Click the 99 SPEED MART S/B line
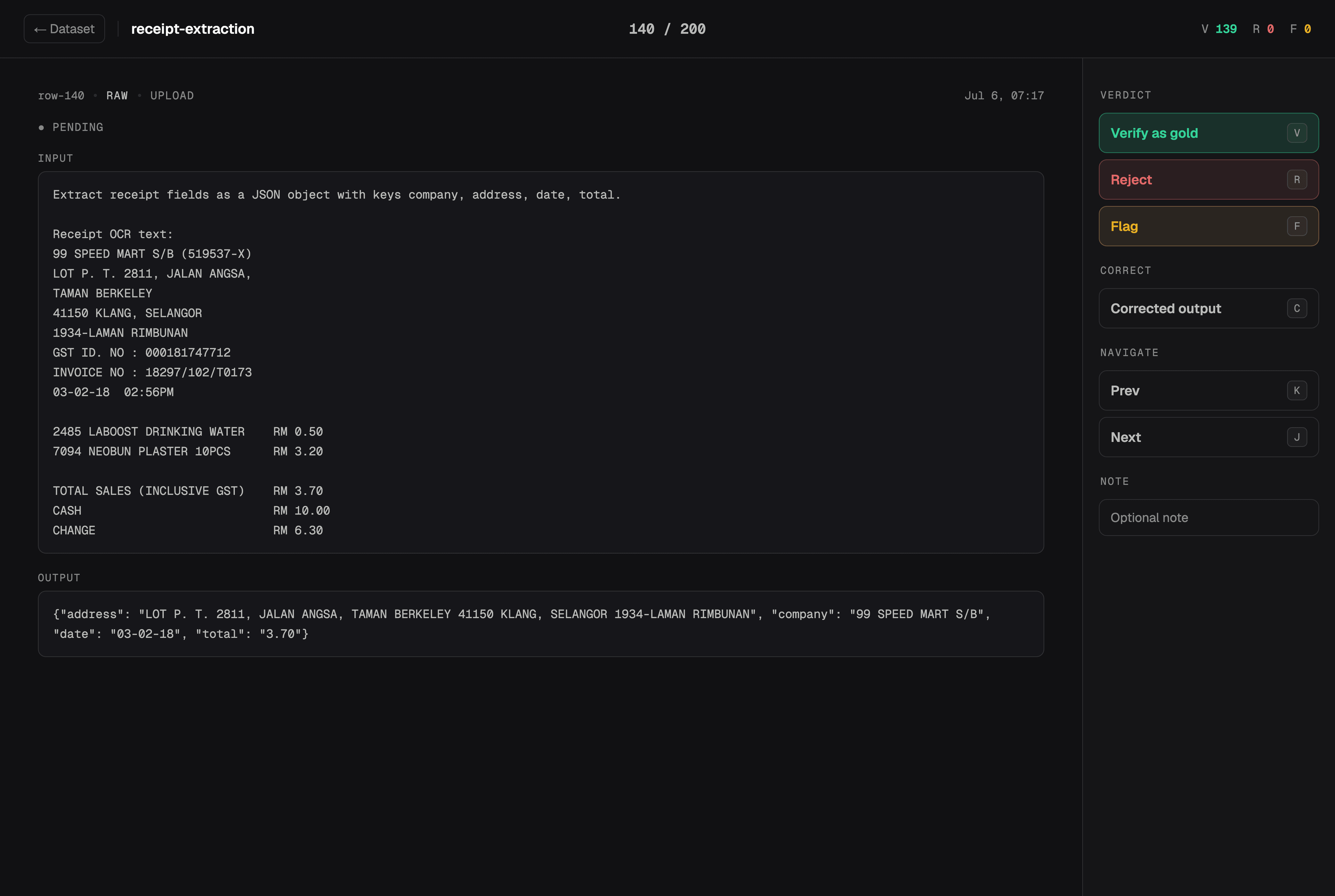The width and height of the screenshot is (1335, 896). click(152, 254)
